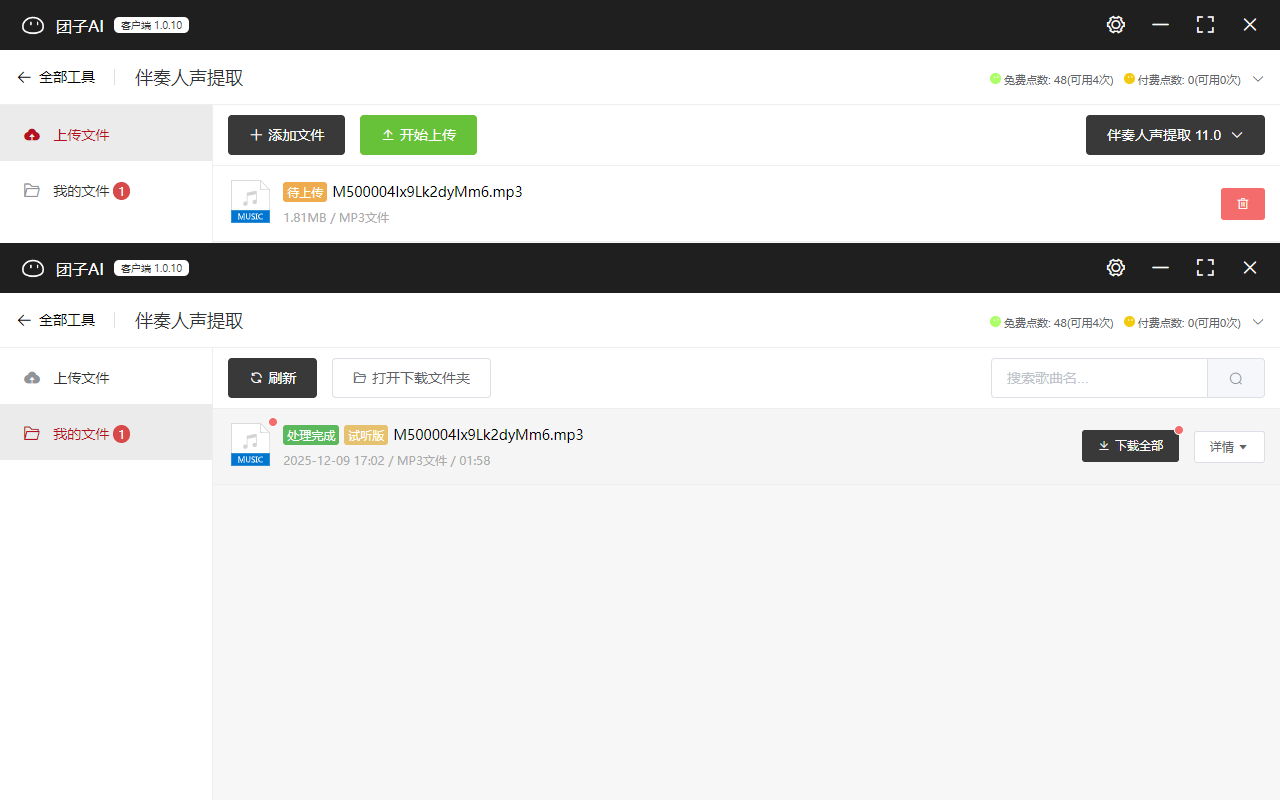This screenshot has height=800, width=1280.
Task: Click the magnifier search button beside the song search box
Action: 1235,378
